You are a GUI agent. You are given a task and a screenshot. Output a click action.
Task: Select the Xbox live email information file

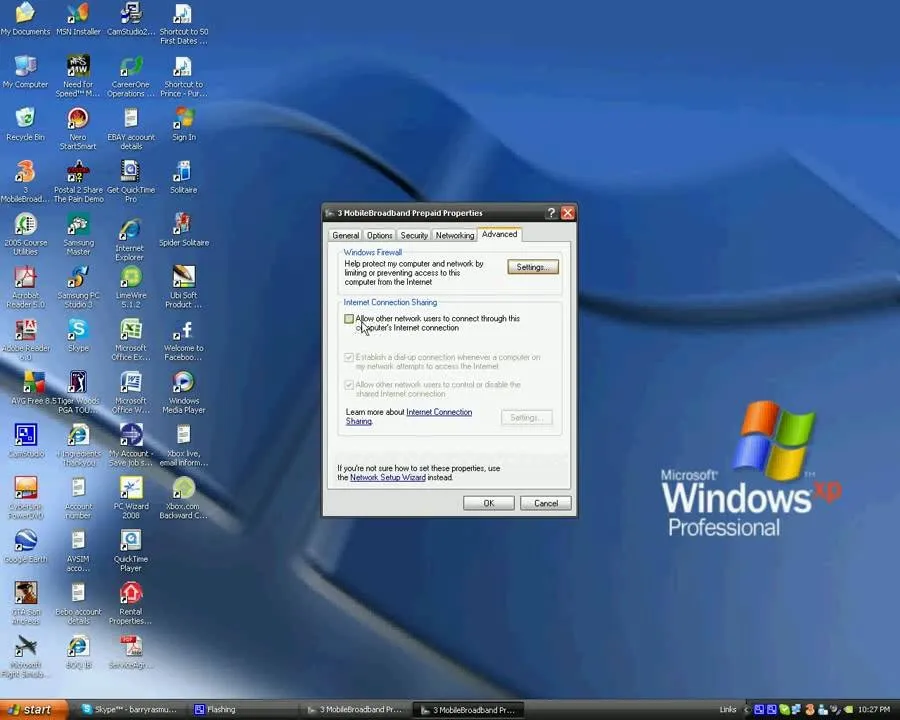point(184,446)
